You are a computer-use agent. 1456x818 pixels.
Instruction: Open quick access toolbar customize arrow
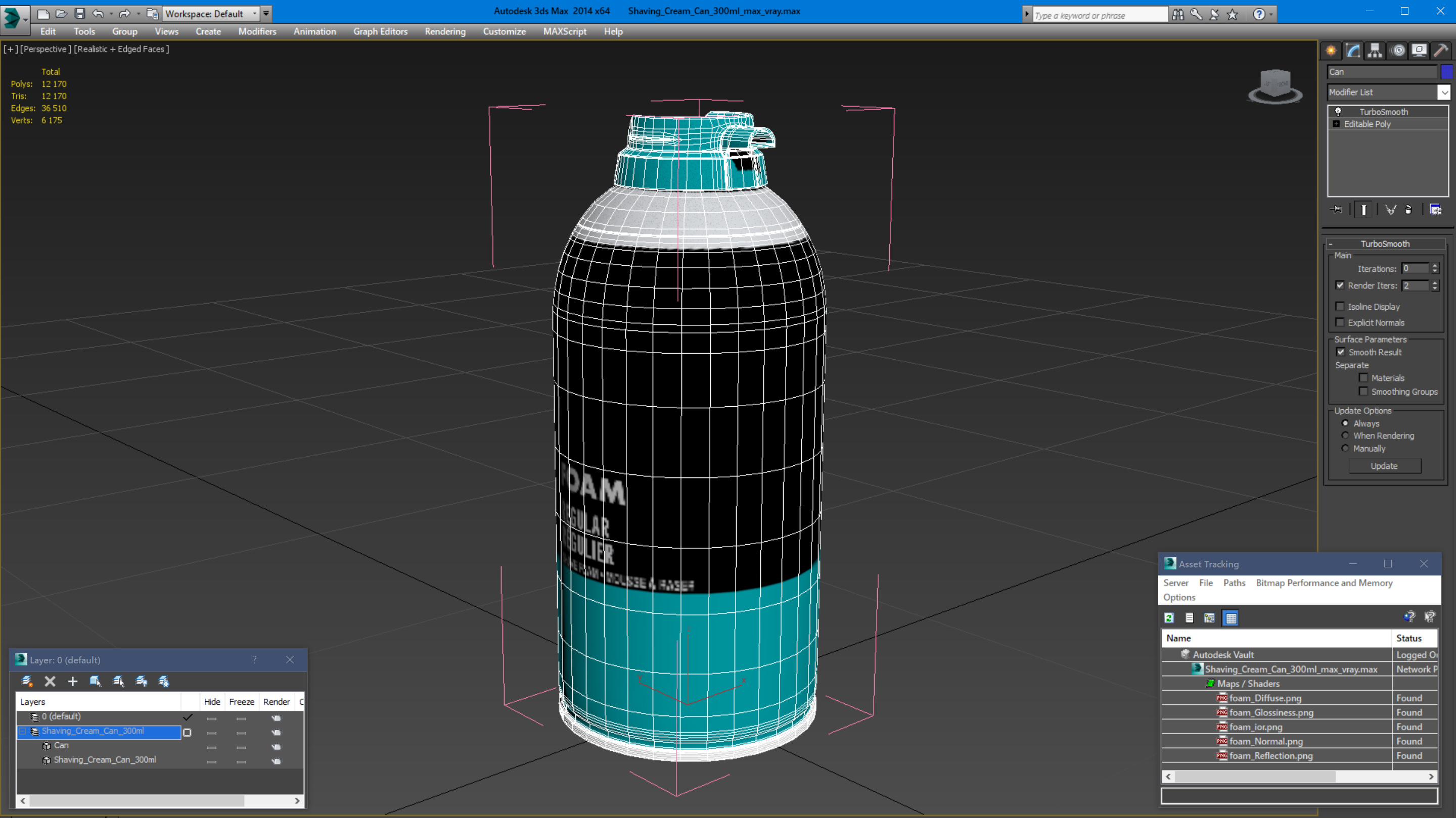pos(266,14)
